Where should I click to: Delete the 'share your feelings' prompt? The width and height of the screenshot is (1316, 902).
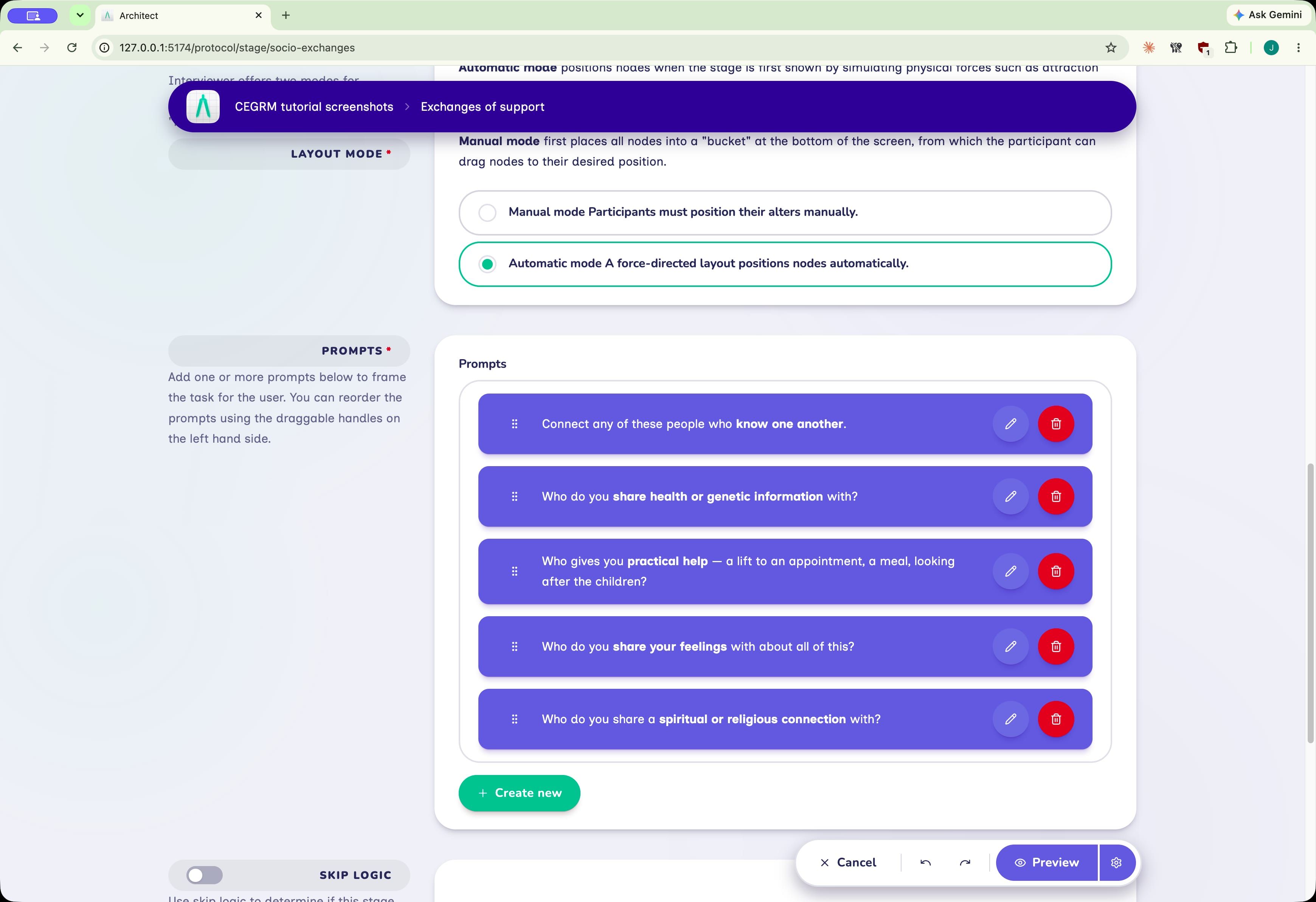[x=1055, y=646]
